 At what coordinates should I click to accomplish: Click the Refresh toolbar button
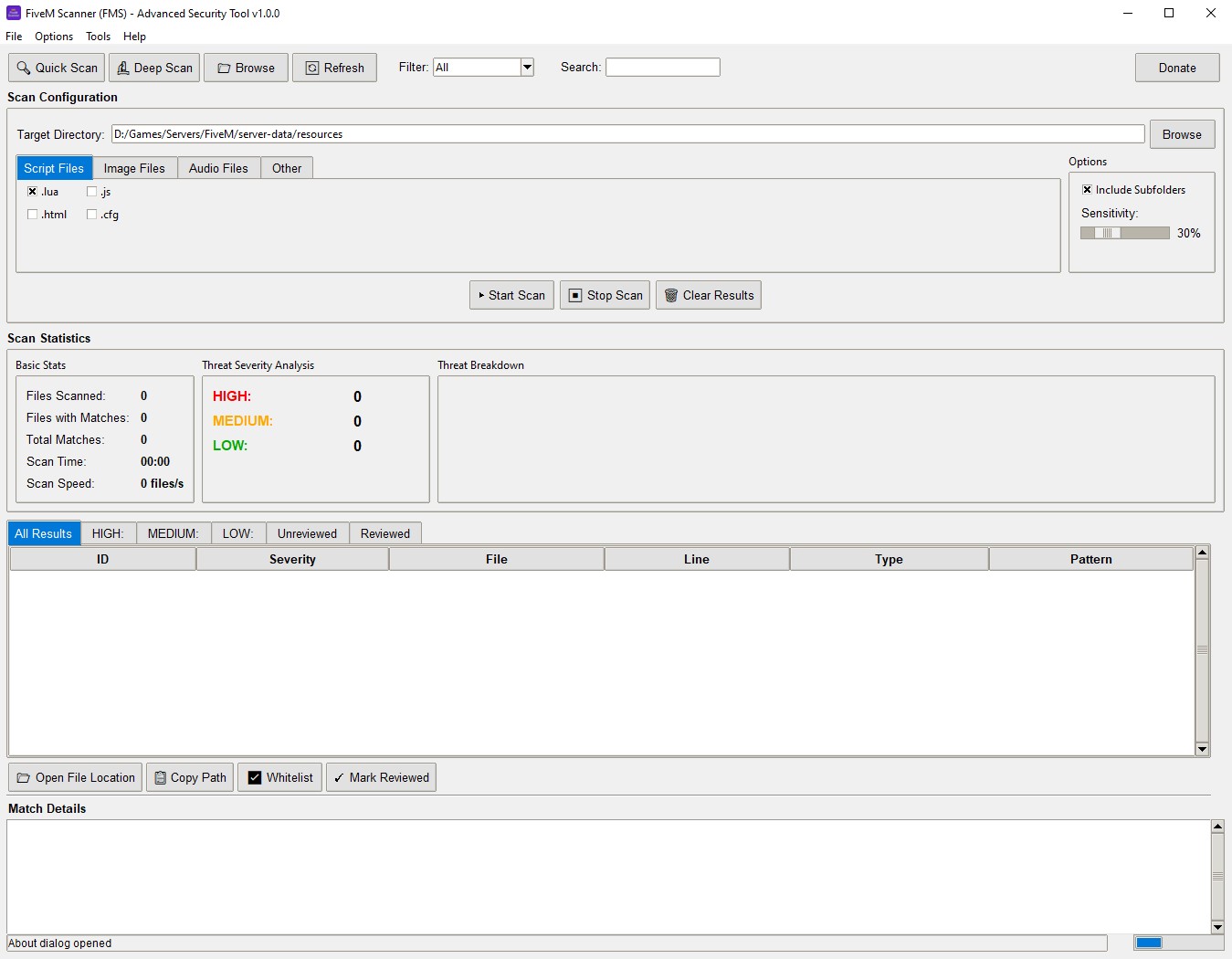click(334, 68)
